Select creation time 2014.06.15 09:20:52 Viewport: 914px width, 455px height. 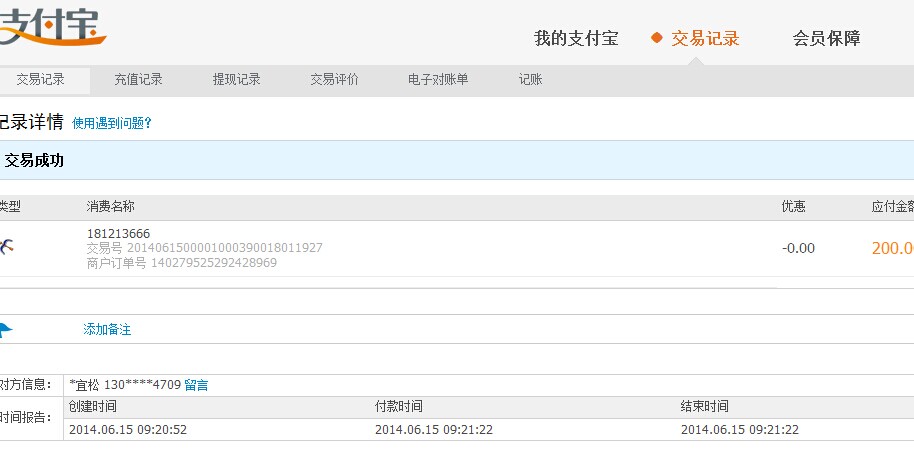click(x=128, y=430)
